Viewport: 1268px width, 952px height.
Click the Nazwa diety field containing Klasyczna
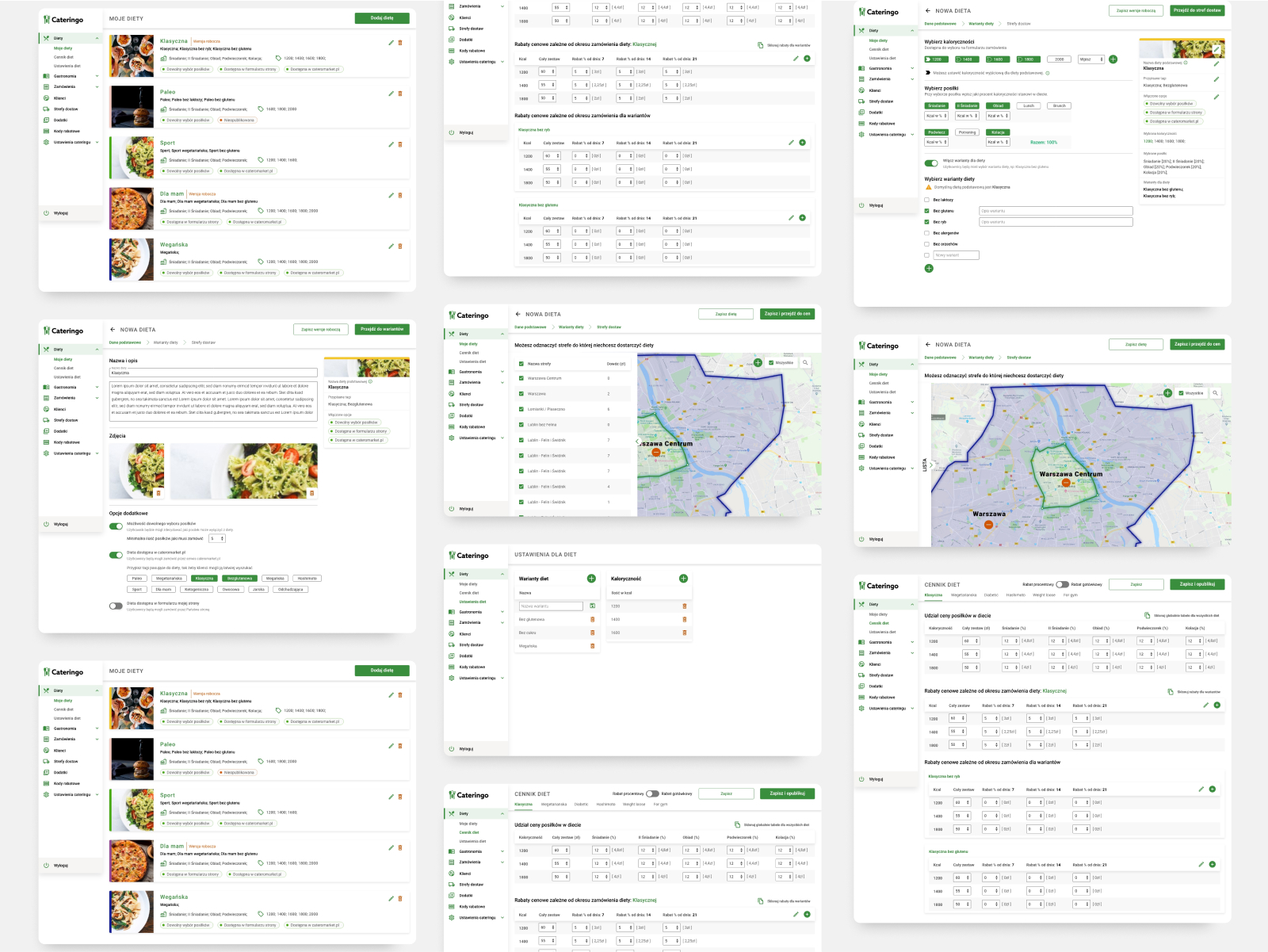[213, 371]
